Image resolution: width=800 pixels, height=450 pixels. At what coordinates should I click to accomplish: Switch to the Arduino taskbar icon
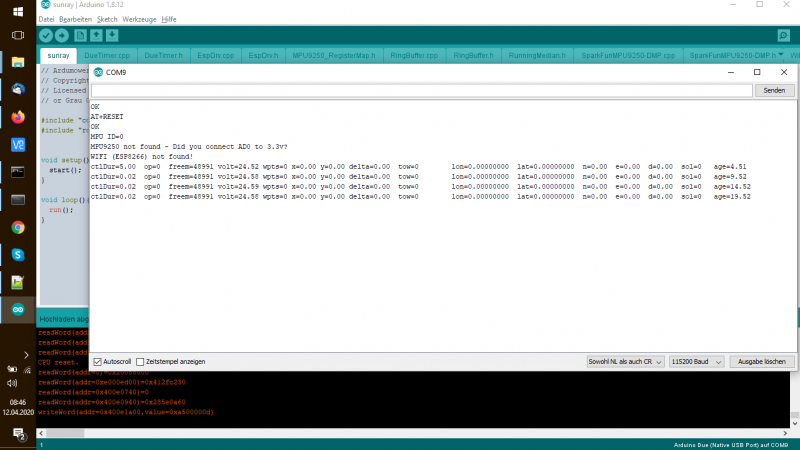(18, 310)
